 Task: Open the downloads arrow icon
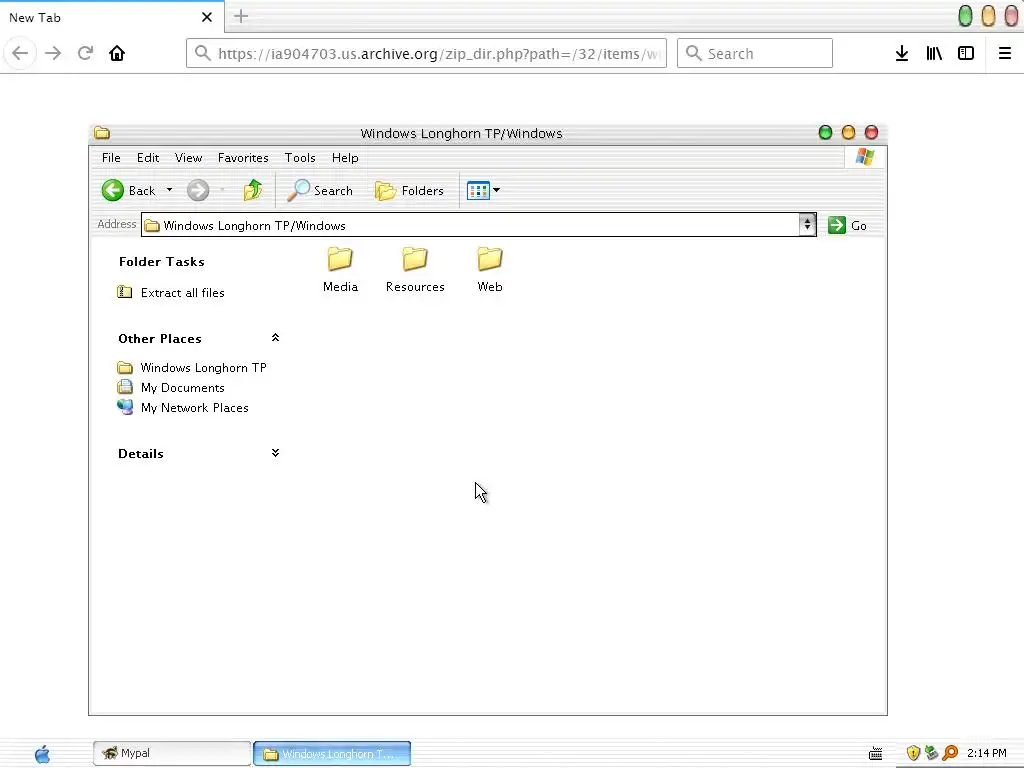point(902,54)
